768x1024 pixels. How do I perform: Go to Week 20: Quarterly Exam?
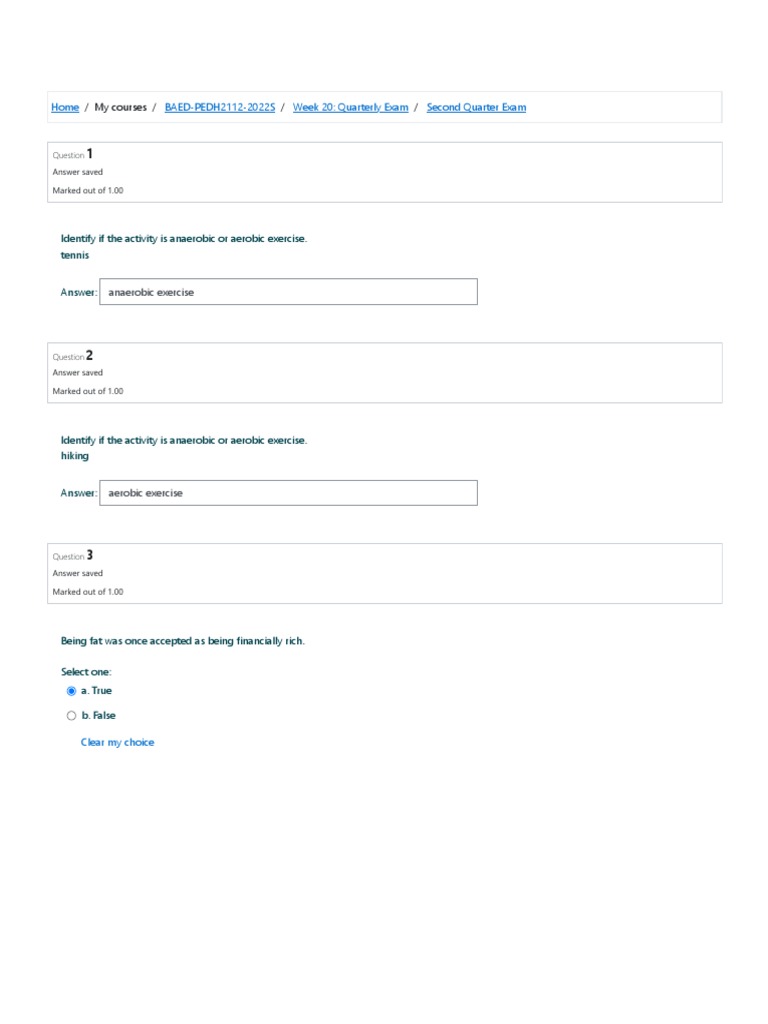coord(350,107)
